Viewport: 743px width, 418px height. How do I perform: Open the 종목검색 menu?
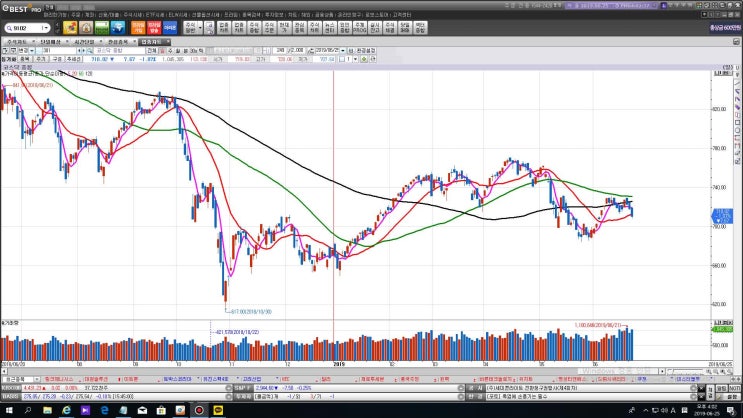252,15
